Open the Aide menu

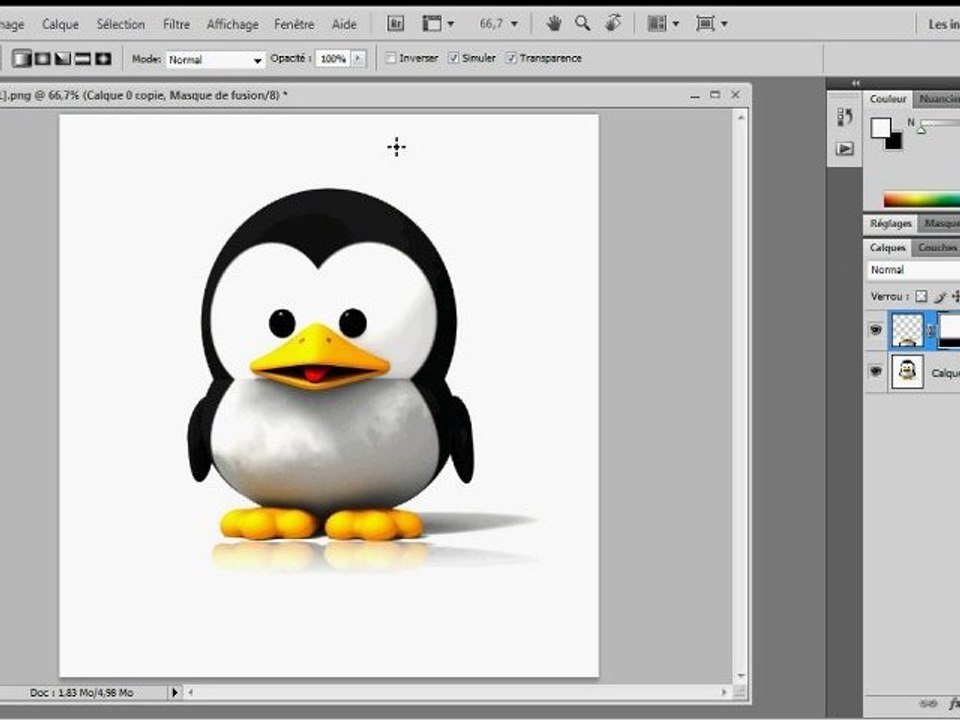(344, 24)
